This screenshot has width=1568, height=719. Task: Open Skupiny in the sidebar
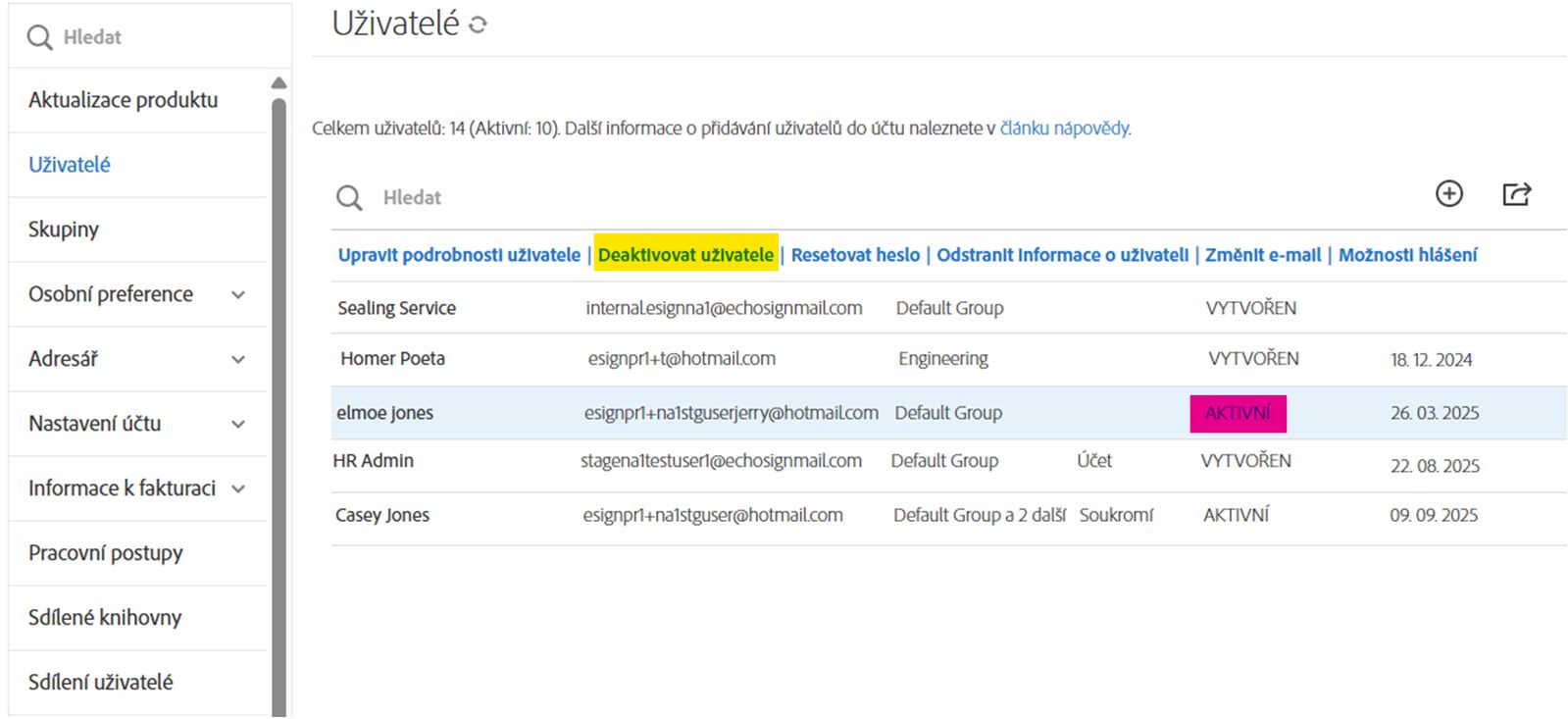[x=64, y=230]
